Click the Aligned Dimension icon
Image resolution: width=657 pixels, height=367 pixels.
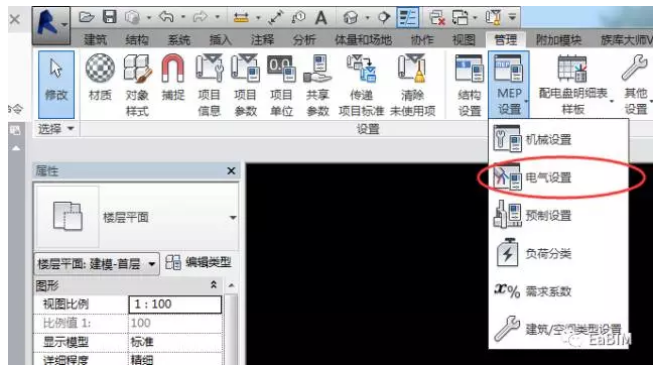tap(276, 18)
